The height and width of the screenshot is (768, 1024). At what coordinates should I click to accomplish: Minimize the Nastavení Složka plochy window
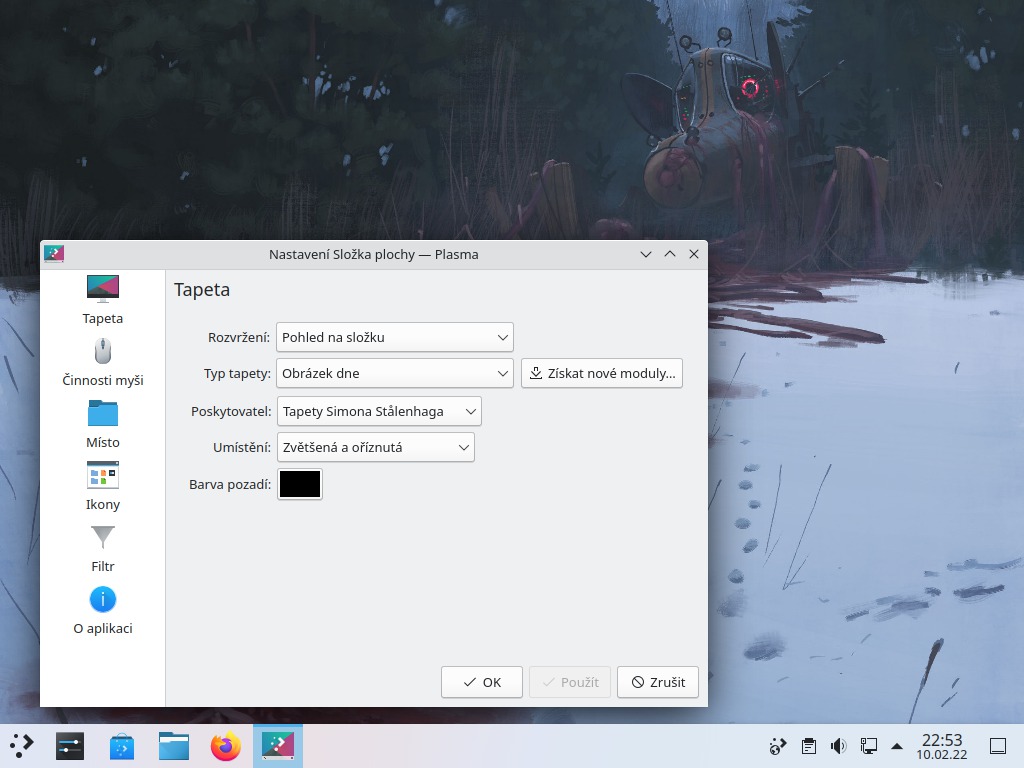pos(646,254)
